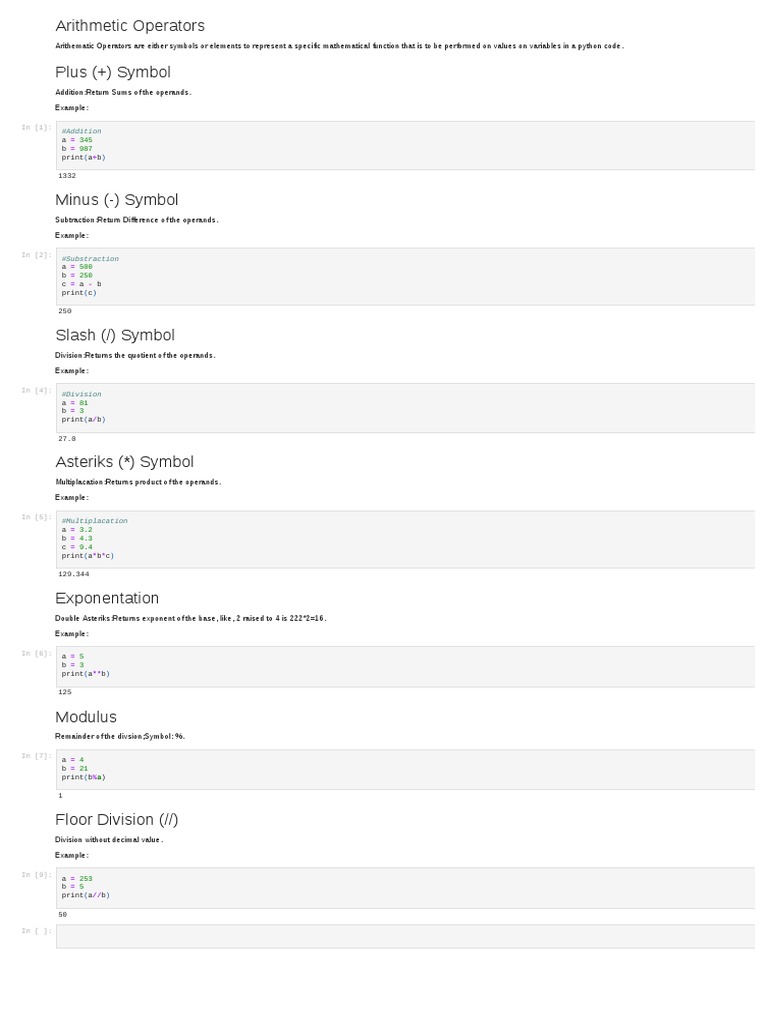768x1024 pixels.
Task: Select the #Substraction code cell
Action: (x=405, y=275)
